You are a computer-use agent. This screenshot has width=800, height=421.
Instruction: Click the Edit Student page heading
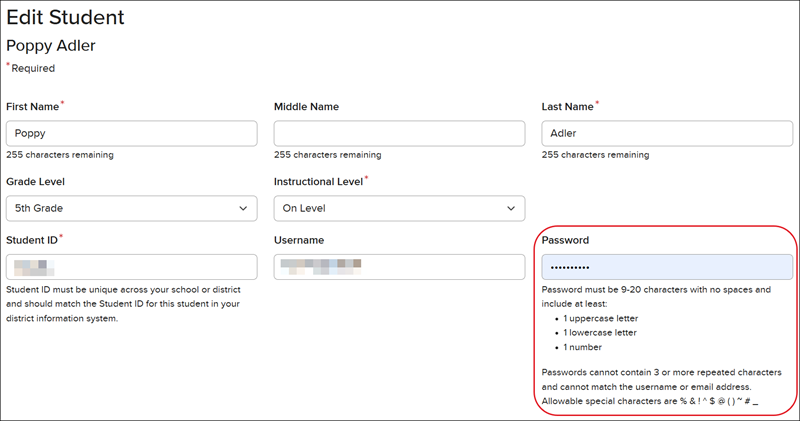(66, 17)
